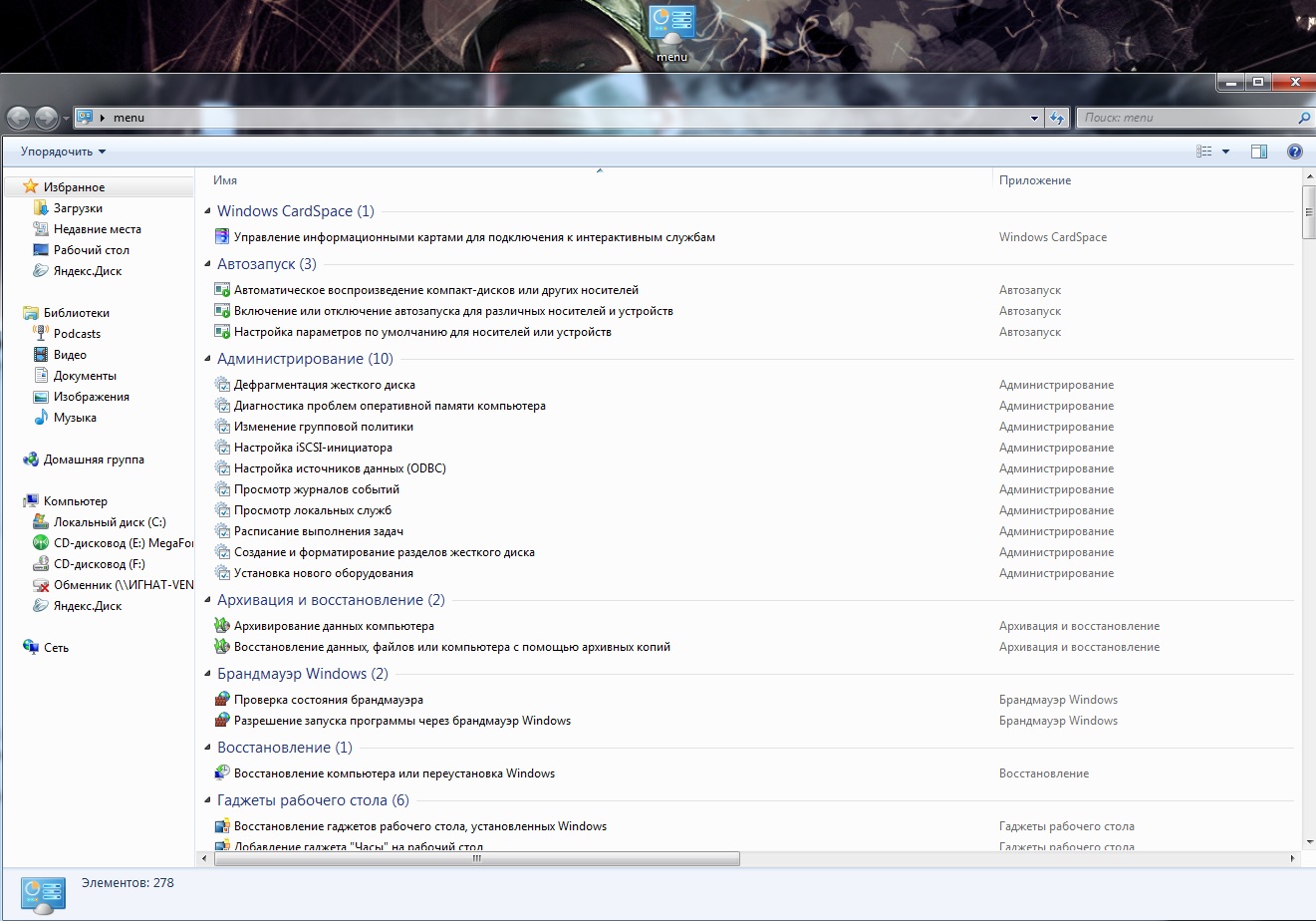This screenshot has width=1316, height=921.
Task: Click the Музыка library icon
Action: tap(41, 418)
